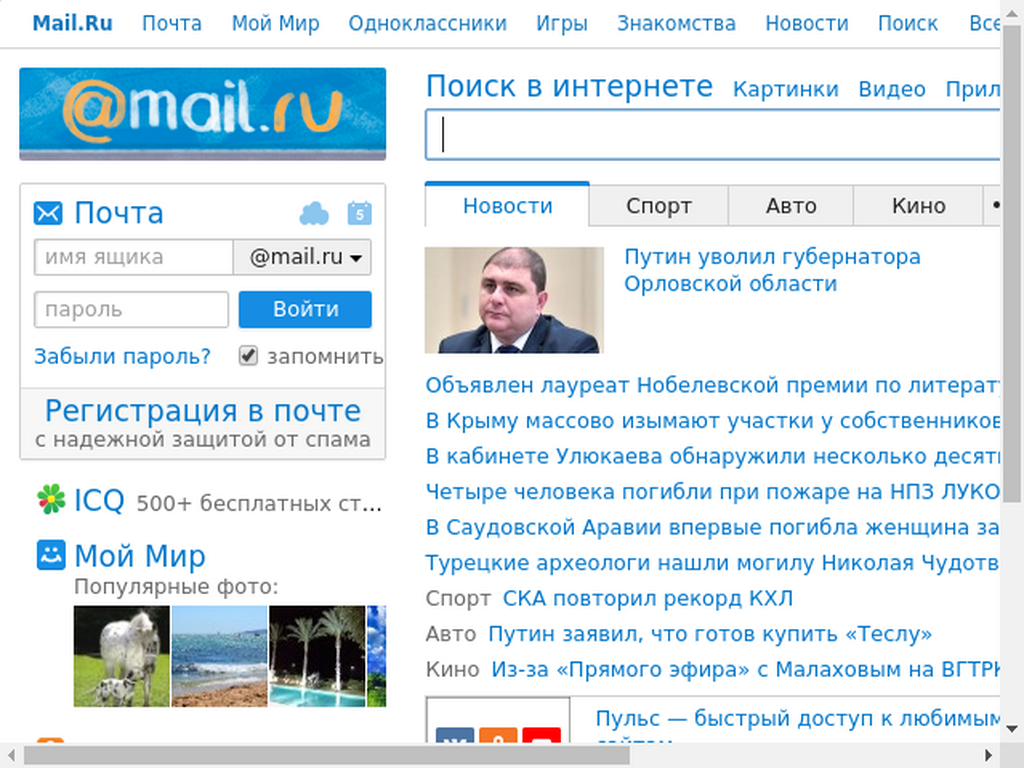Screen dimensions: 1024x768
Task: Open the Почта heading link in the login box
Action: tap(118, 213)
